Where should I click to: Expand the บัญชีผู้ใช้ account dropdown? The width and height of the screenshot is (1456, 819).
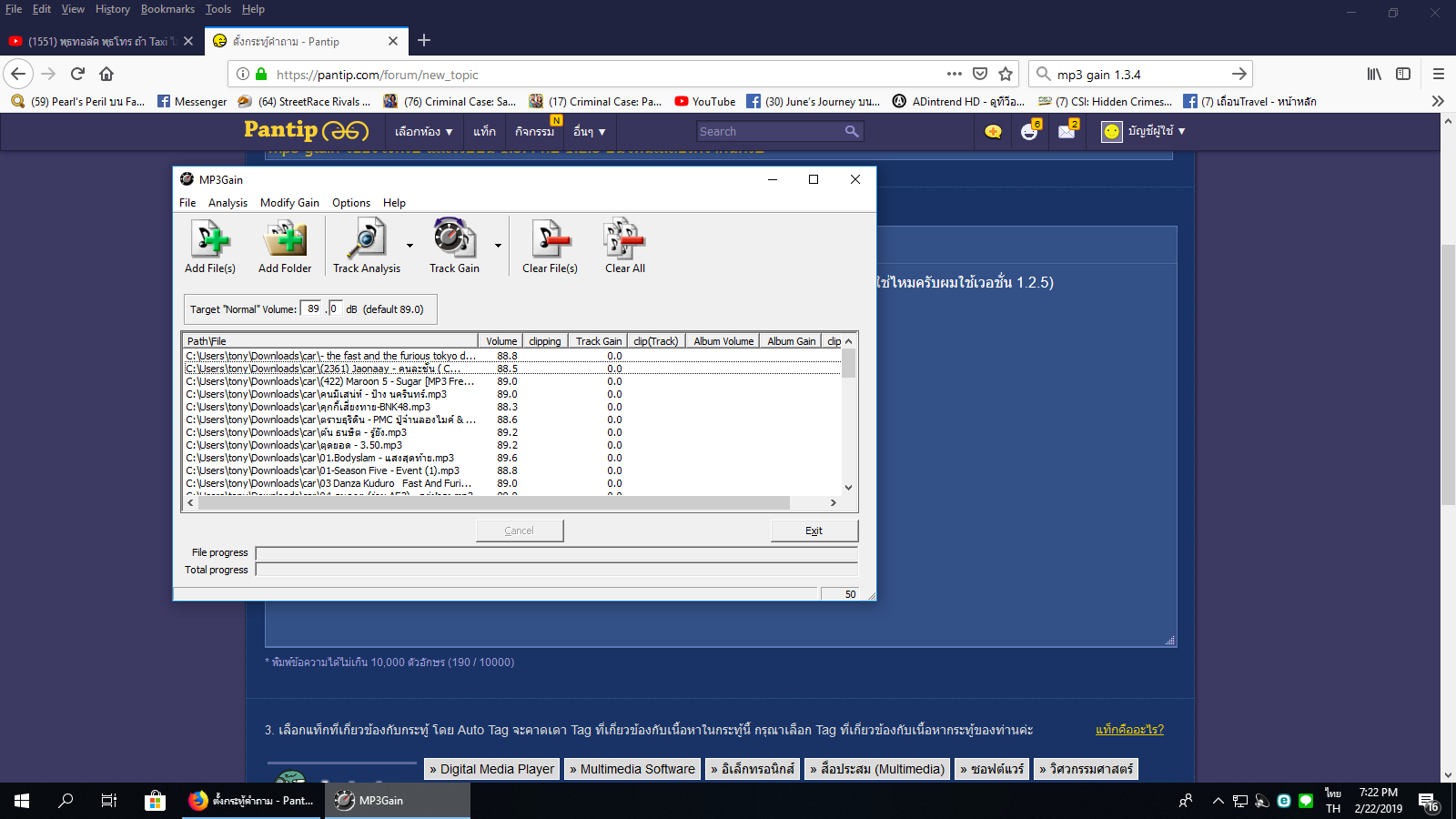1144,131
